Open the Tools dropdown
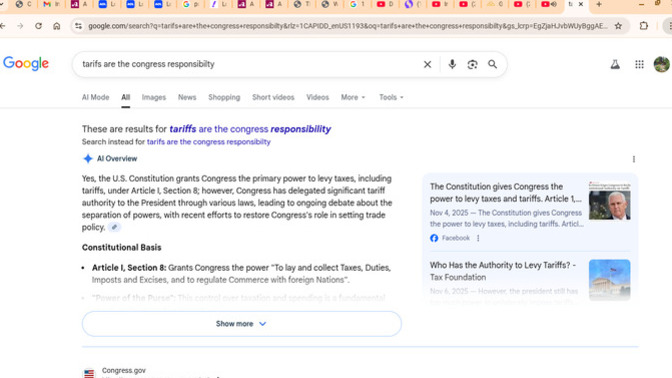 tap(391, 97)
